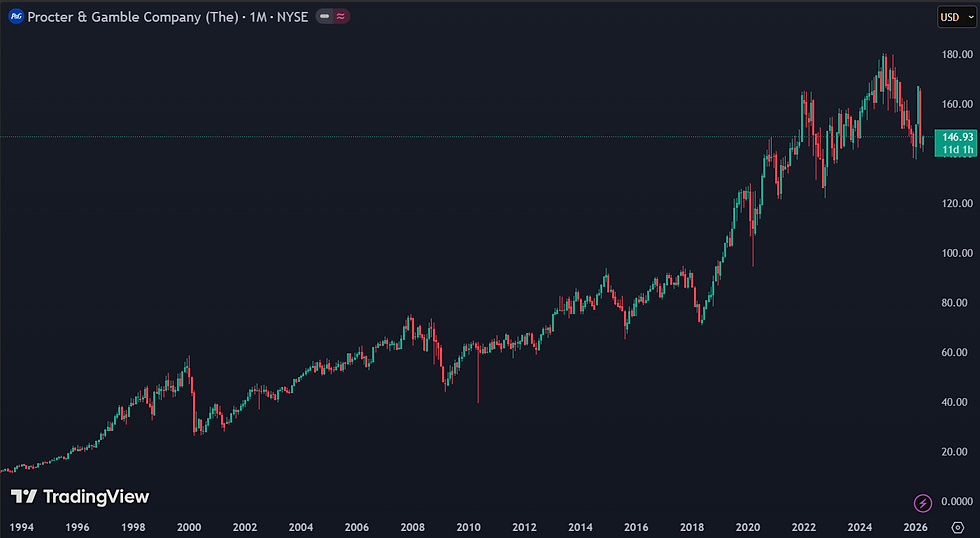Screen dimensions: 980x538
Task: Click the pink approximate-sign status icon
Action: point(341,17)
